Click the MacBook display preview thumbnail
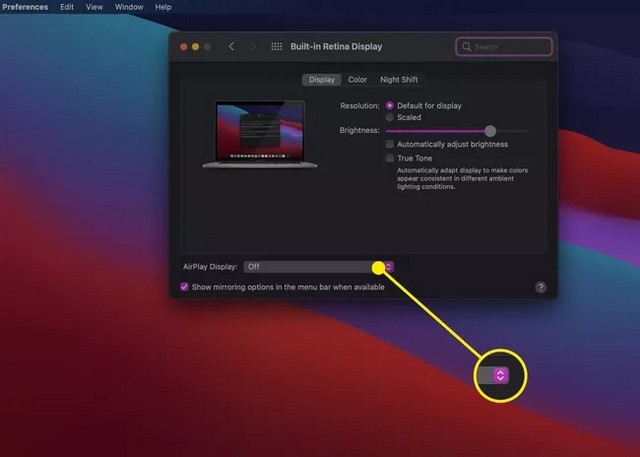The width and height of the screenshot is (640, 457). [x=260, y=135]
